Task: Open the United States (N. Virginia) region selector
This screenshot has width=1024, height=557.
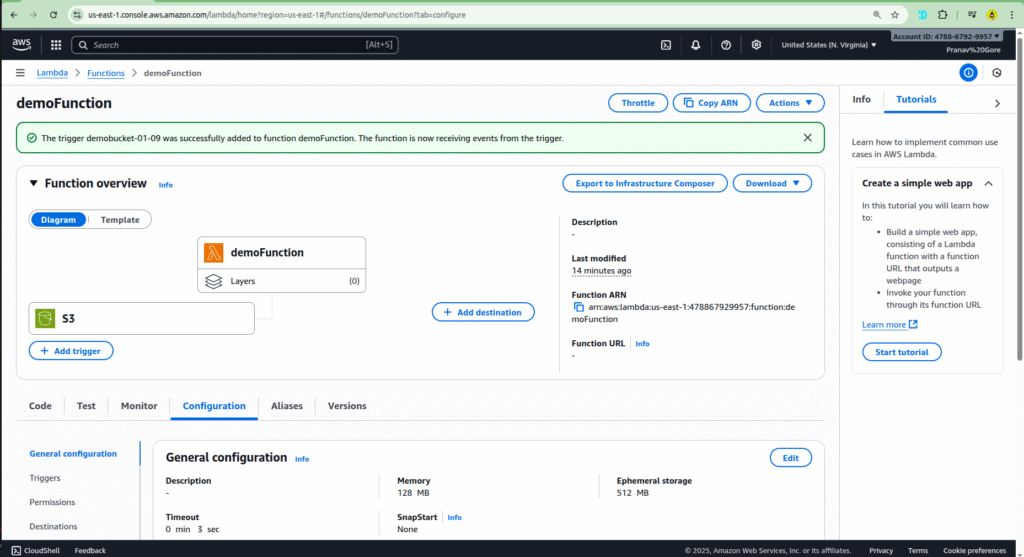Action: (829, 45)
